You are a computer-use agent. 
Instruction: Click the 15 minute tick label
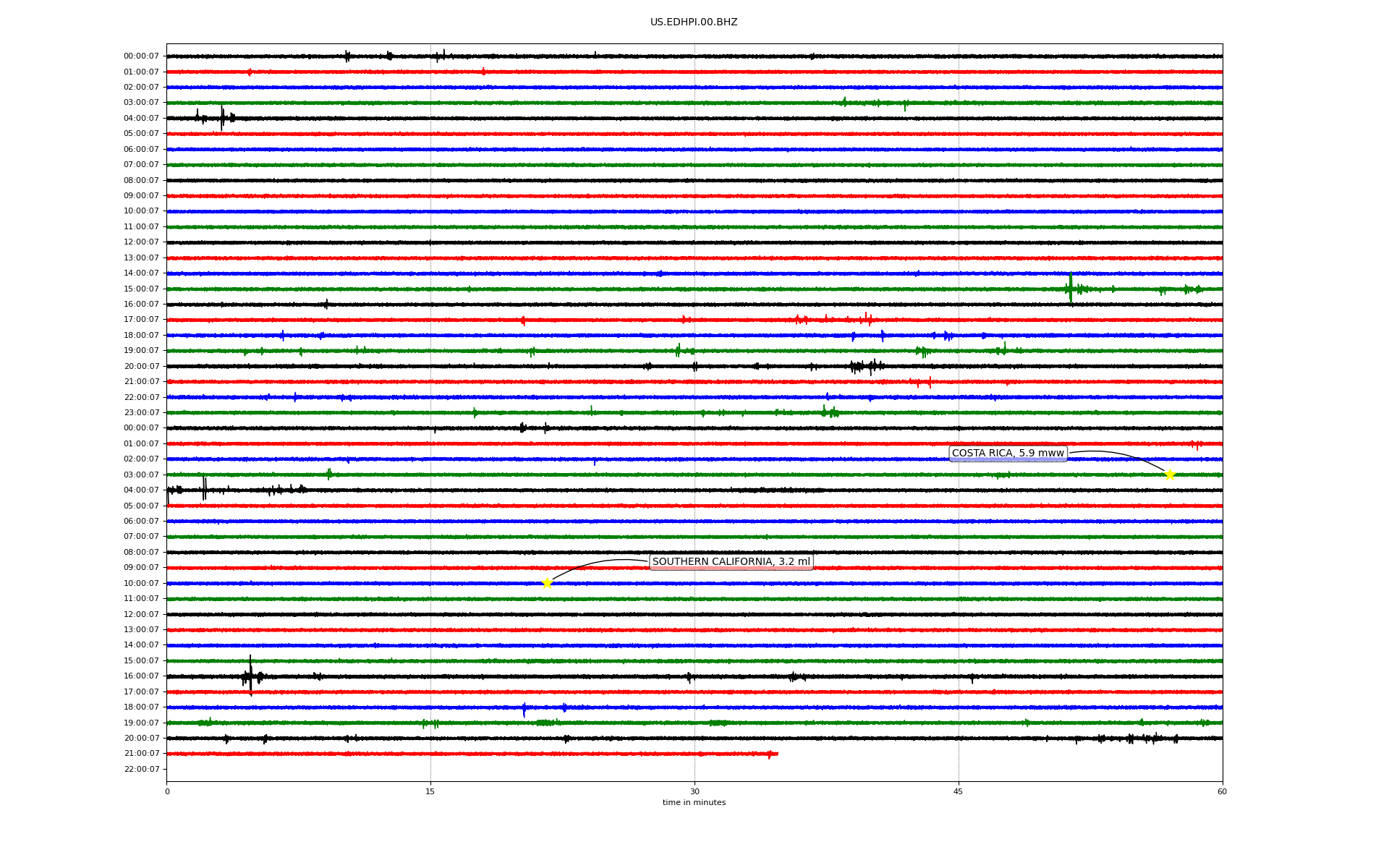430,791
